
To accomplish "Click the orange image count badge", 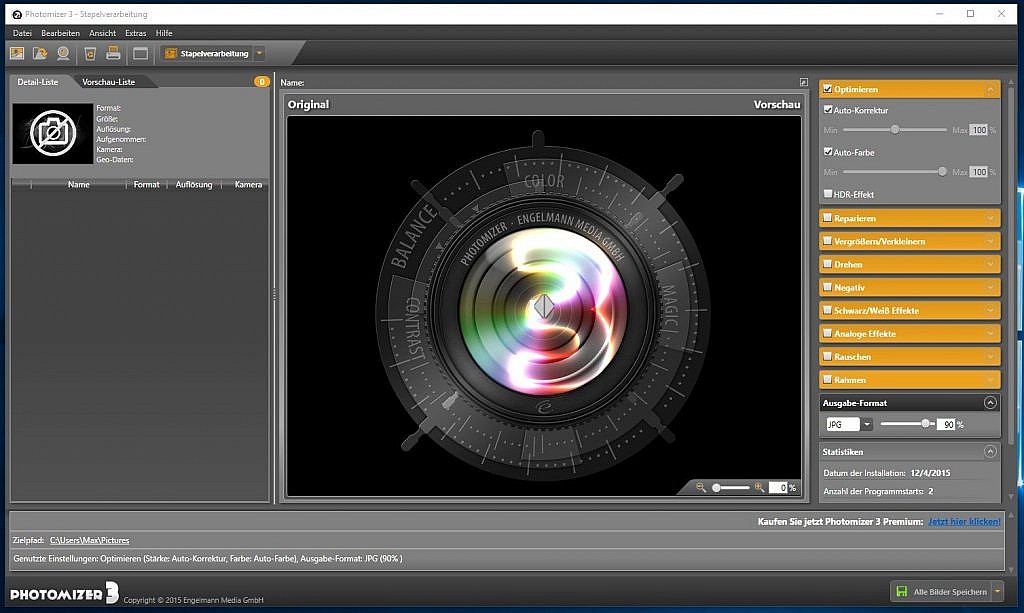I will click(x=262, y=82).
